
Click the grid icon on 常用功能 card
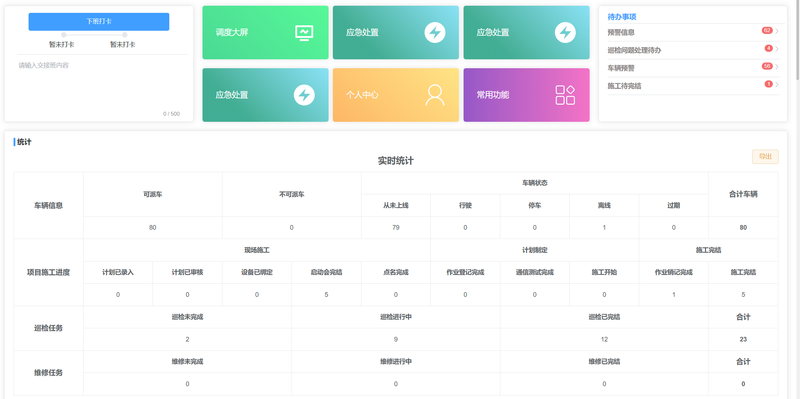[x=565, y=95]
